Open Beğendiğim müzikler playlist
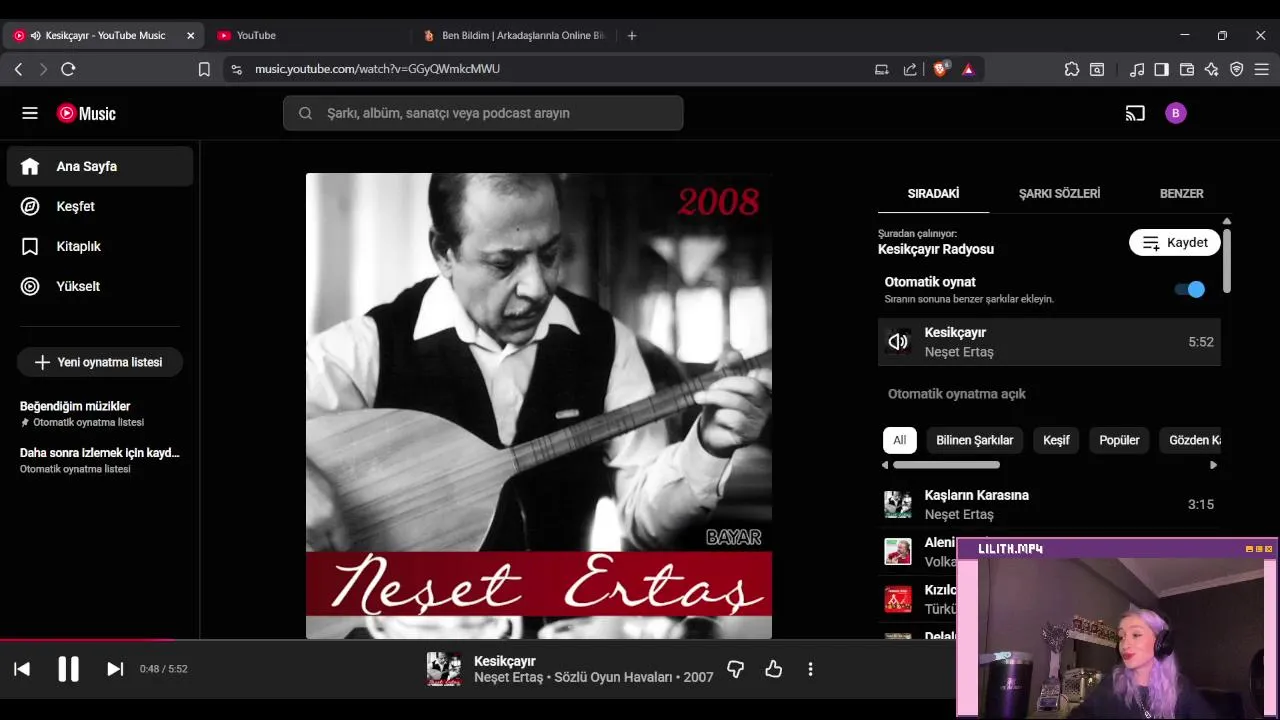 coord(100,413)
